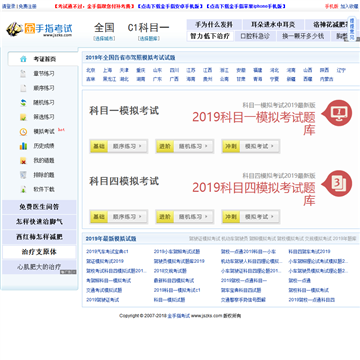Click the shuffle arrows icon for 随机练习

pyautogui.click(x=23, y=103)
